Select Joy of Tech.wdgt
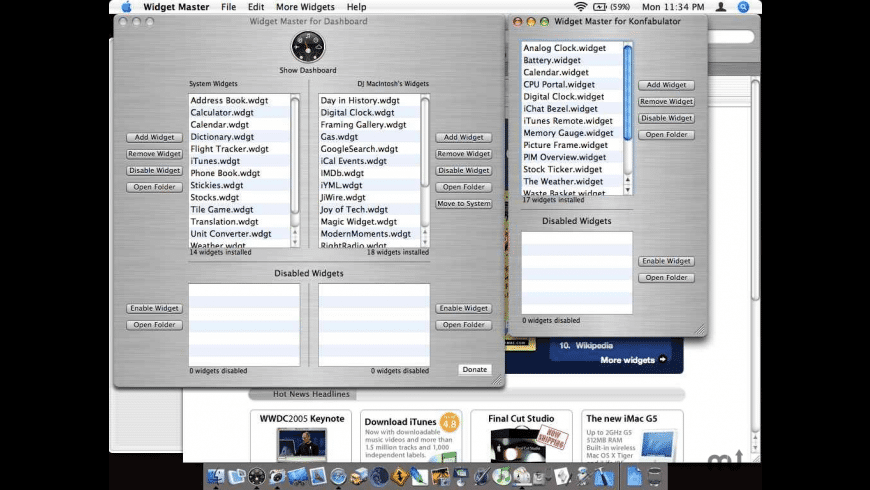This screenshot has height=490, width=870. click(370, 209)
